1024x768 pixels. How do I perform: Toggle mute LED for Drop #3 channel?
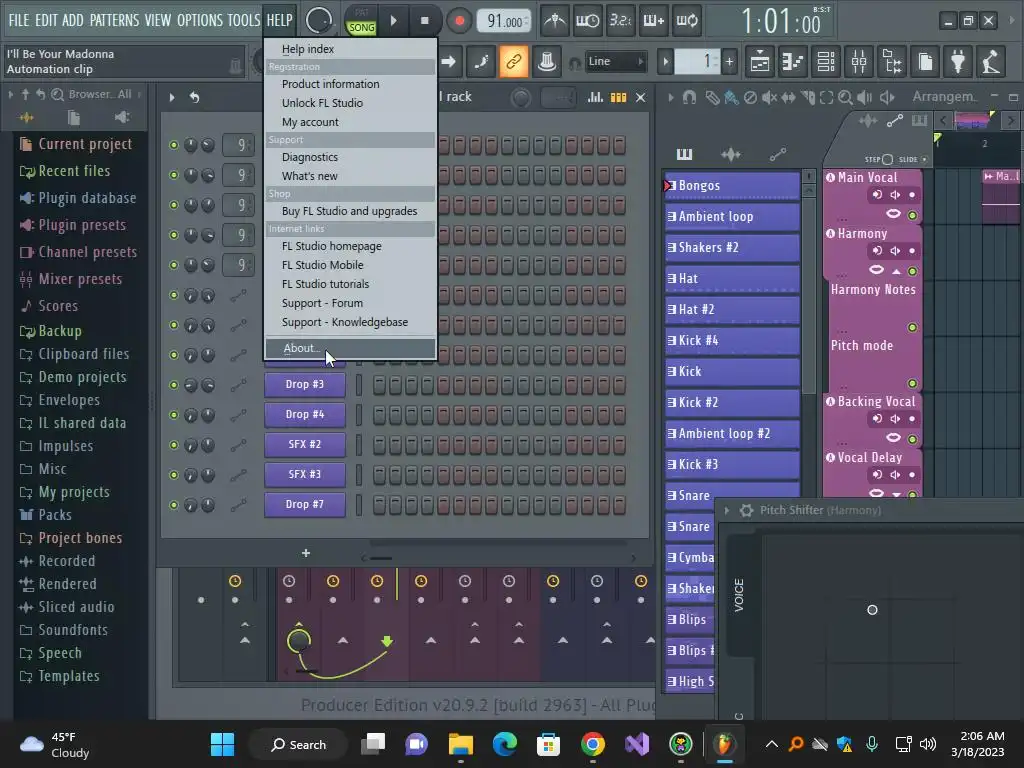(174, 385)
